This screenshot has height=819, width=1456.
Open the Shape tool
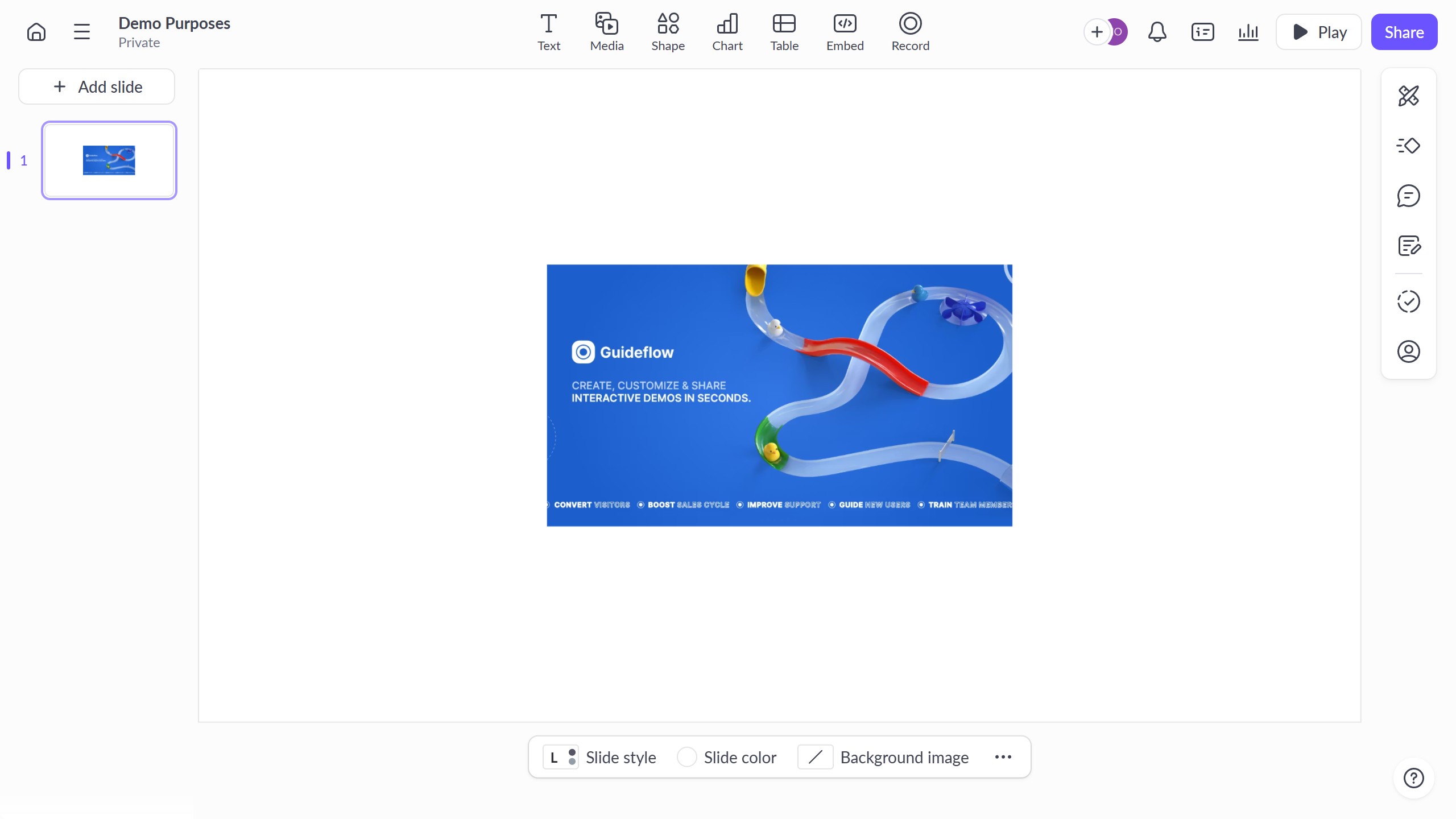668,32
